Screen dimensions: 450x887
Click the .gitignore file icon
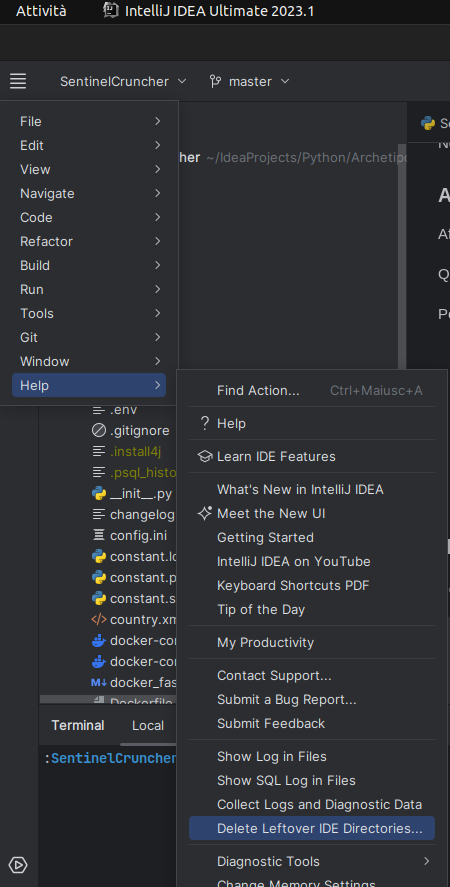99,430
